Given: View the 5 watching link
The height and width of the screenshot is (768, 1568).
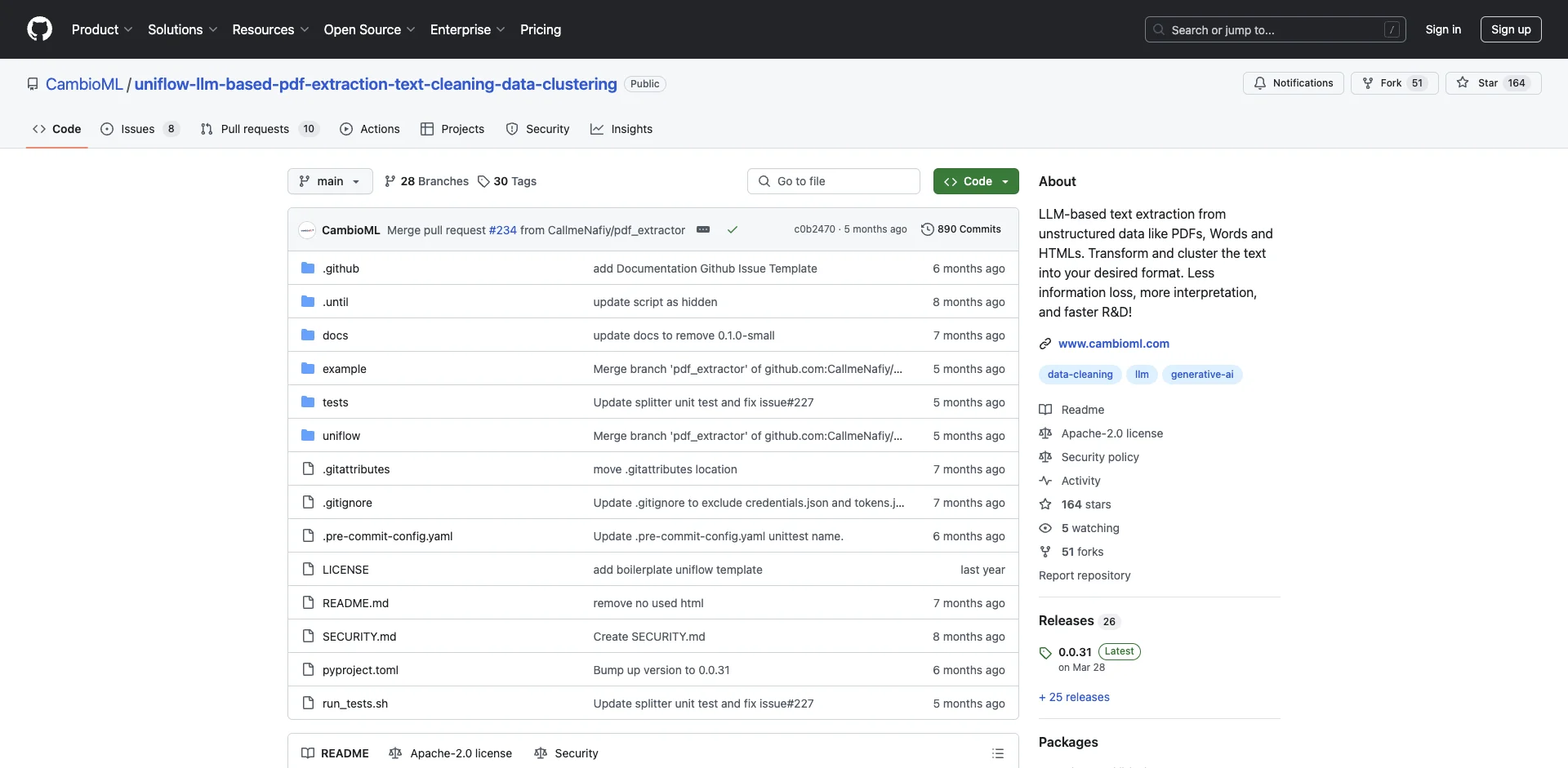Looking at the screenshot, I should 1079,528.
